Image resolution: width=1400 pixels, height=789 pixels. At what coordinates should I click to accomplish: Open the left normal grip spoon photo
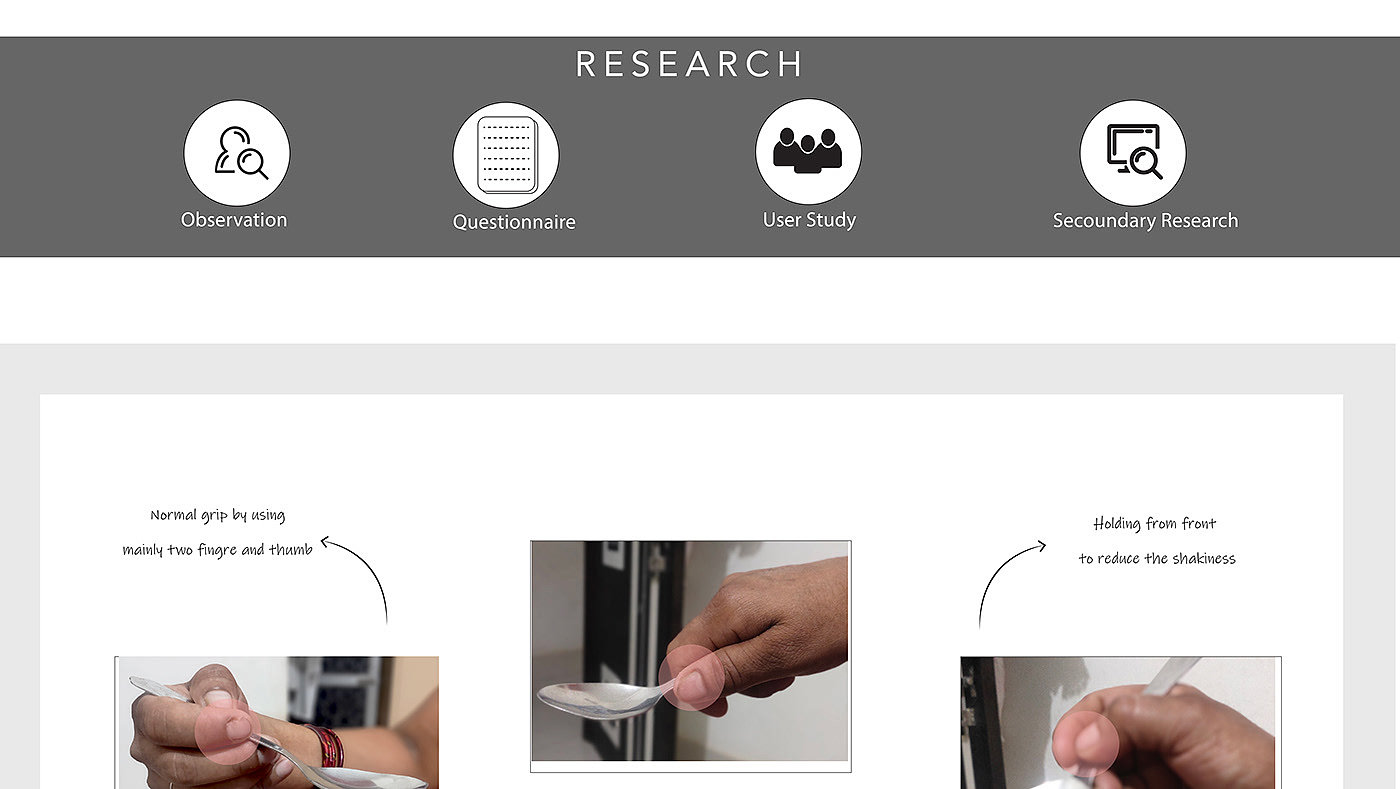click(277, 722)
